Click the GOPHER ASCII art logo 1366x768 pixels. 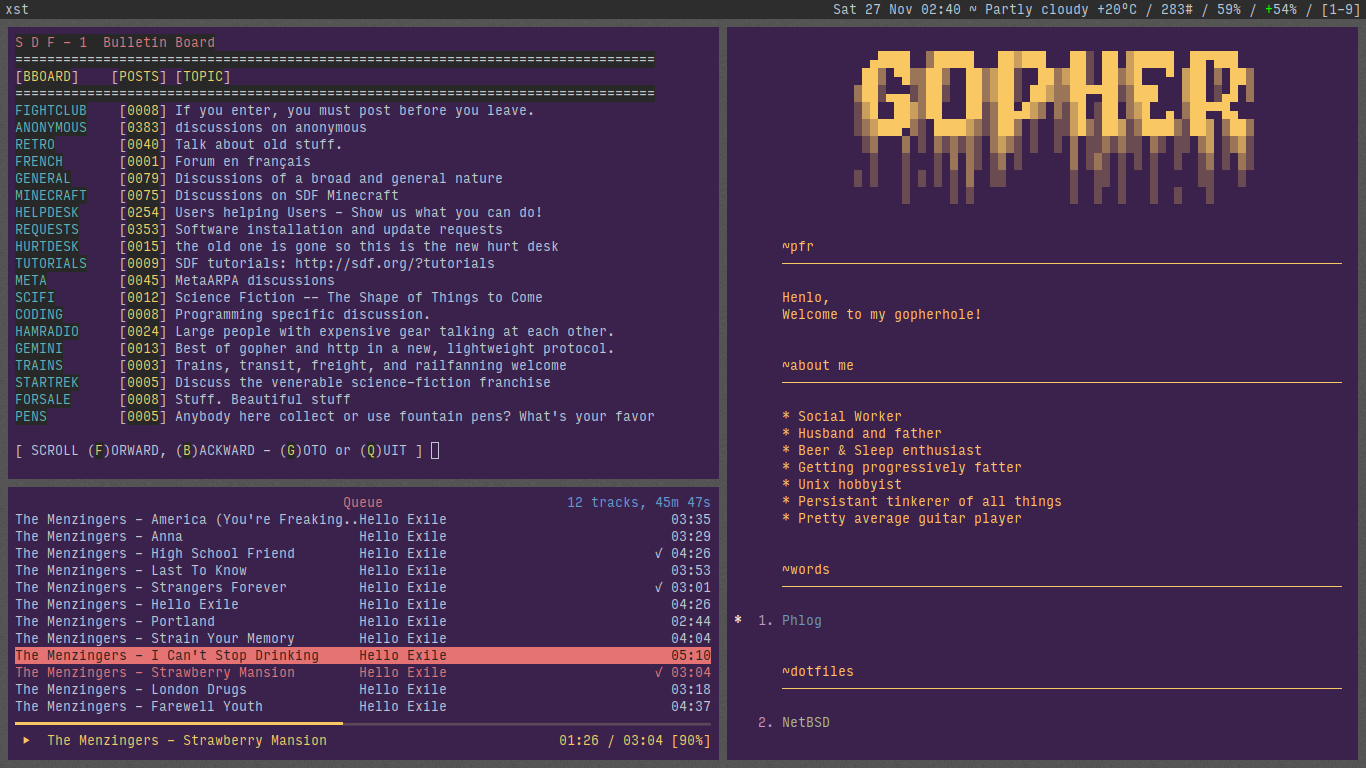(1054, 110)
